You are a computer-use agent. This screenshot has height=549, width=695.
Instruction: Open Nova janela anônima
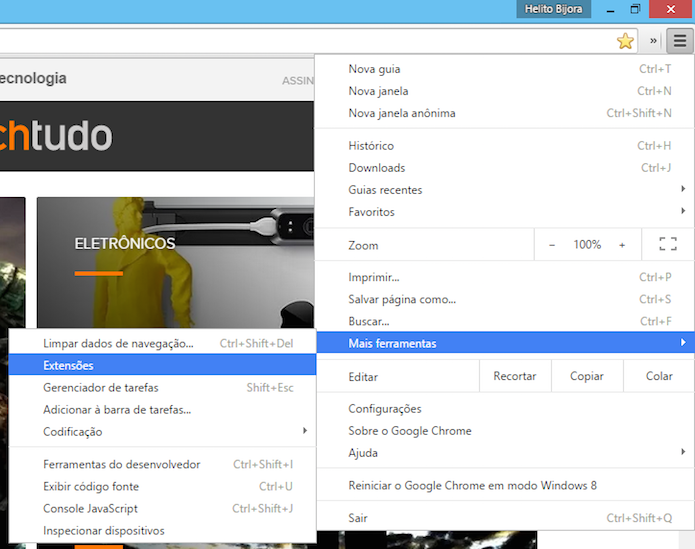click(504, 113)
